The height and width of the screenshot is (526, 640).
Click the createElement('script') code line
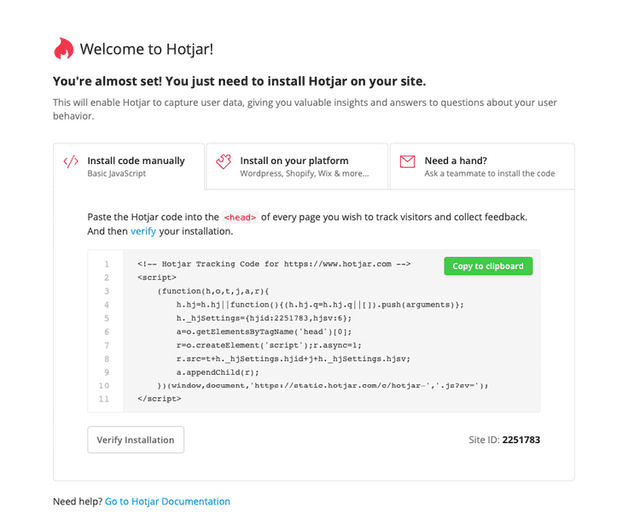tap(269, 345)
